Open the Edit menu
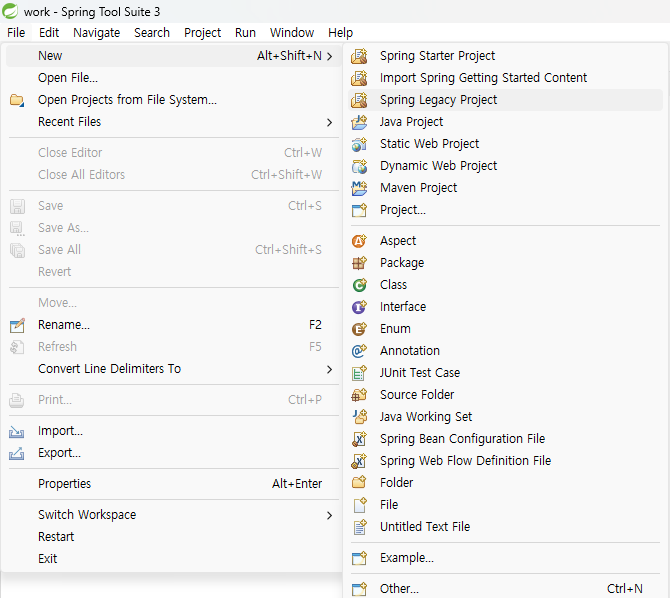670x598 pixels. click(x=49, y=33)
